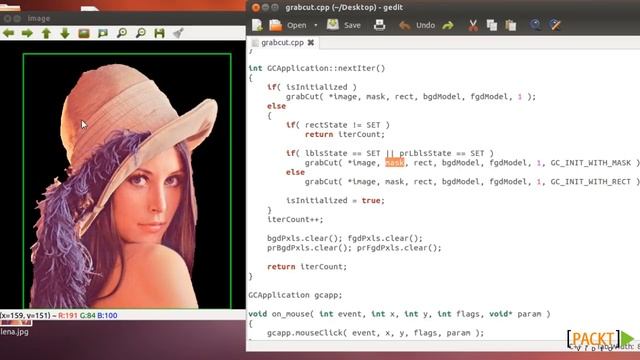640x360 pixels.
Task: Close the gedit window
Action: pos(256,7)
